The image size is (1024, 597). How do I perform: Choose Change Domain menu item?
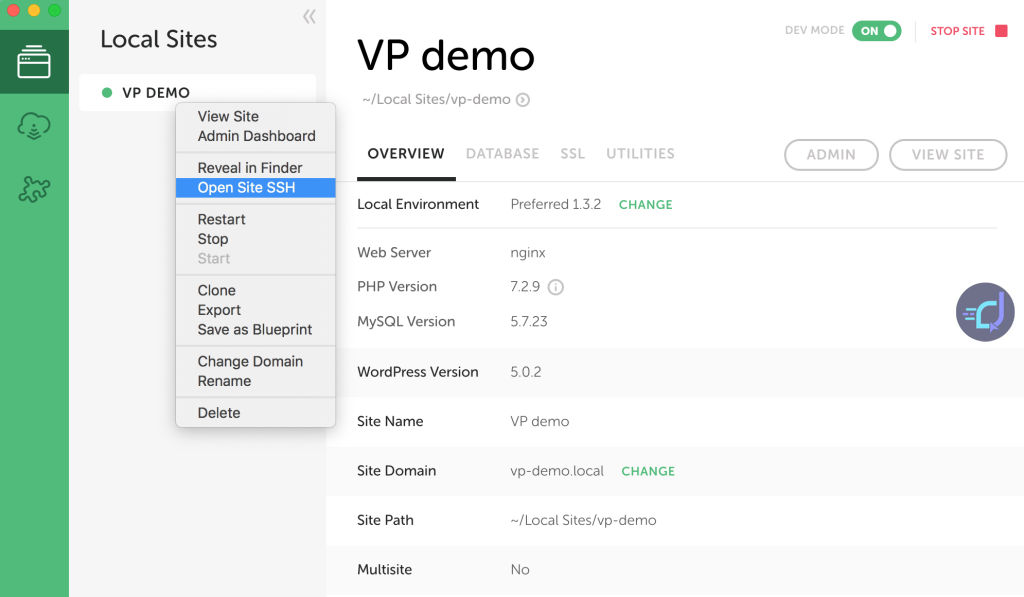tap(250, 361)
